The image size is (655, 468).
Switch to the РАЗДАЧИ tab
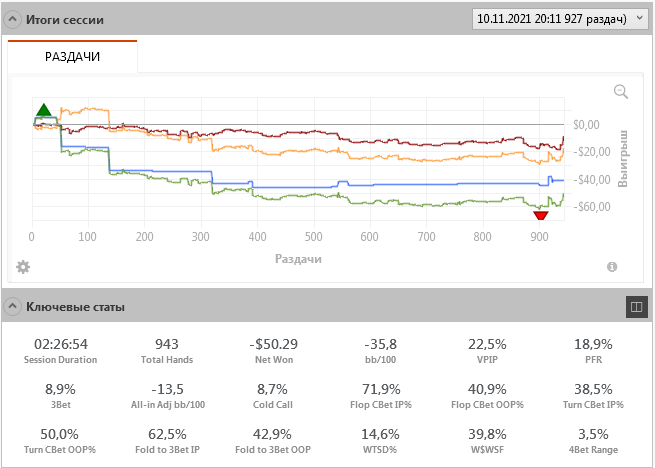[x=72, y=57]
